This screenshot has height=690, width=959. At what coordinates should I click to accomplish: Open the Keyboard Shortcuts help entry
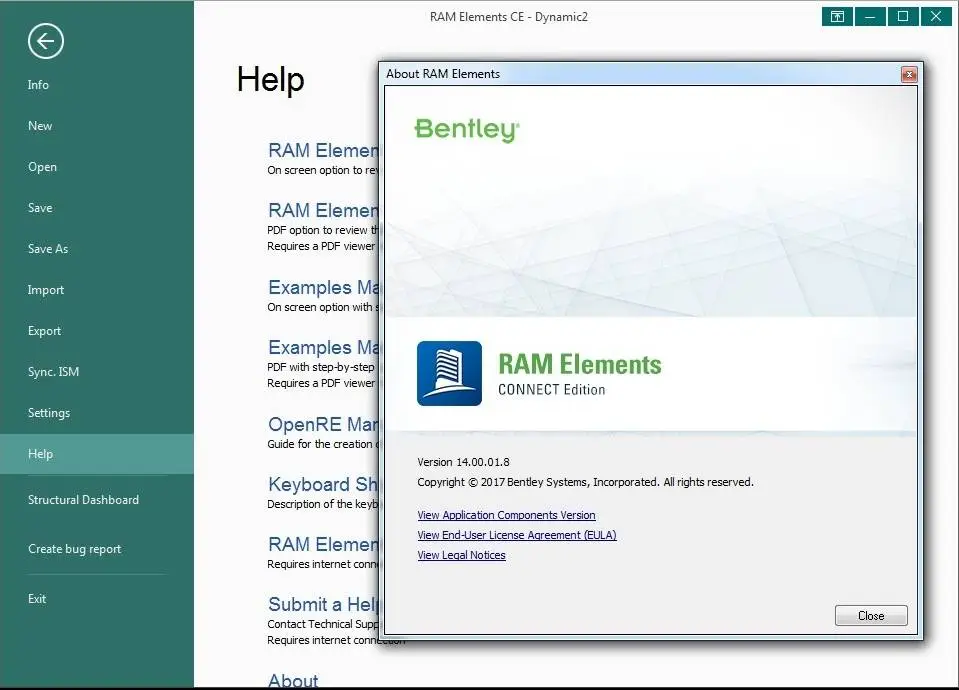pos(323,484)
